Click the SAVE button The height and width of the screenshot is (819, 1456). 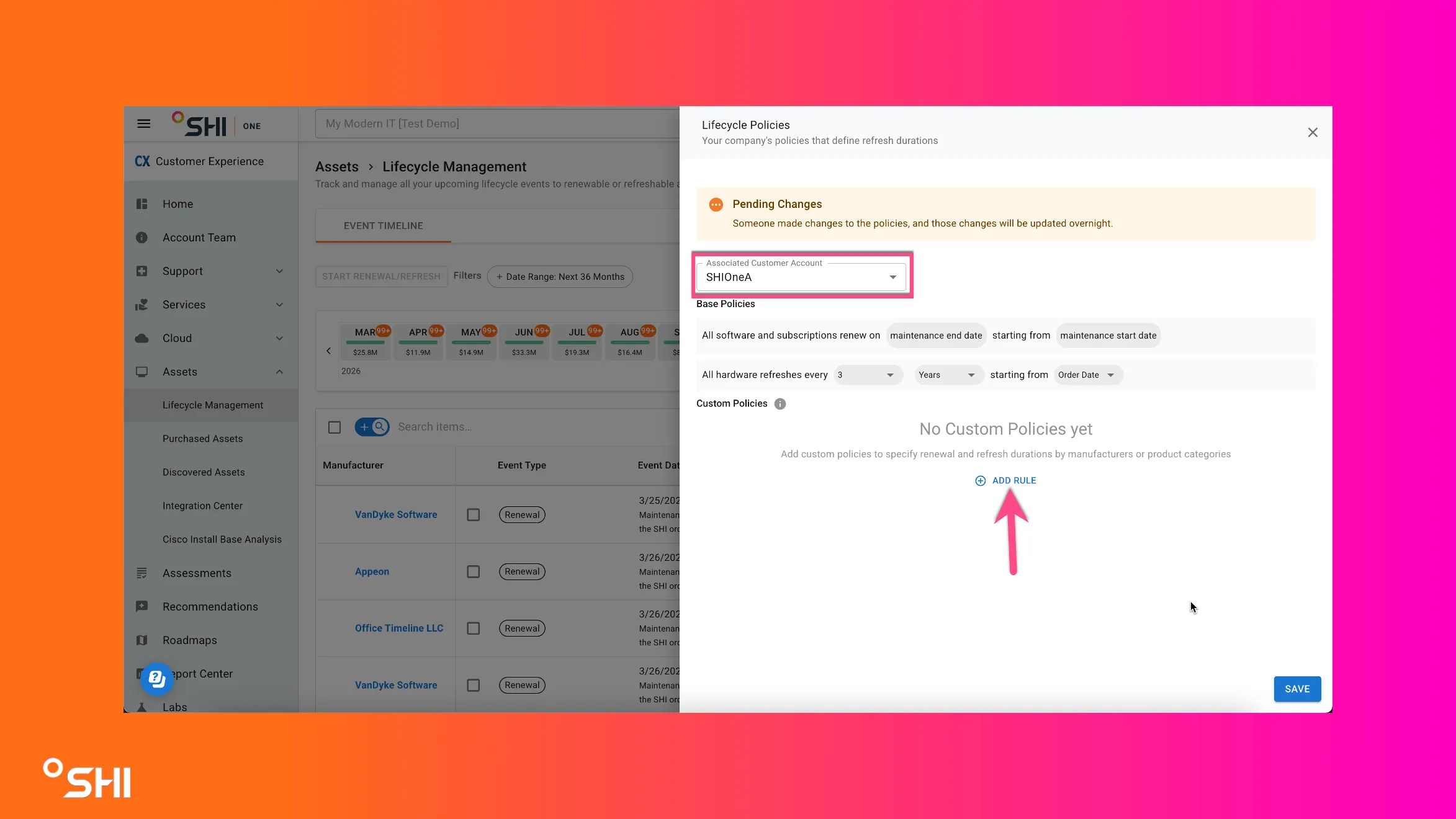coord(1297,689)
